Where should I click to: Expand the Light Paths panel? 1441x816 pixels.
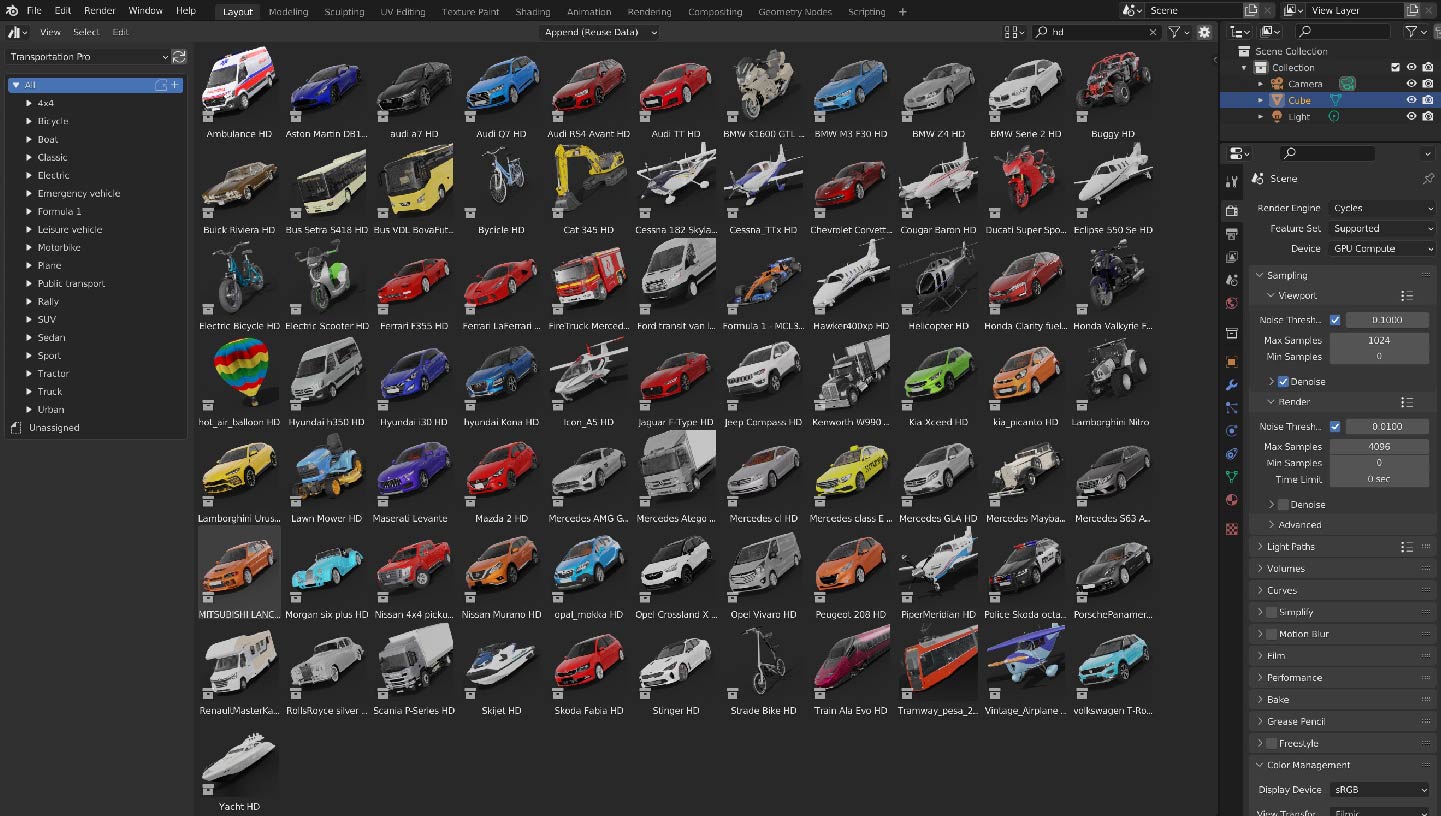click(x=1260, y=547)
